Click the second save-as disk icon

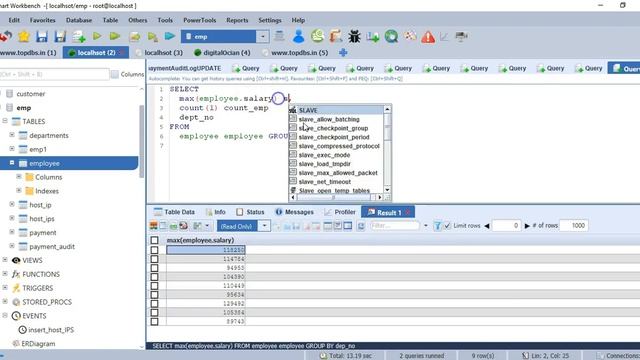60,36
